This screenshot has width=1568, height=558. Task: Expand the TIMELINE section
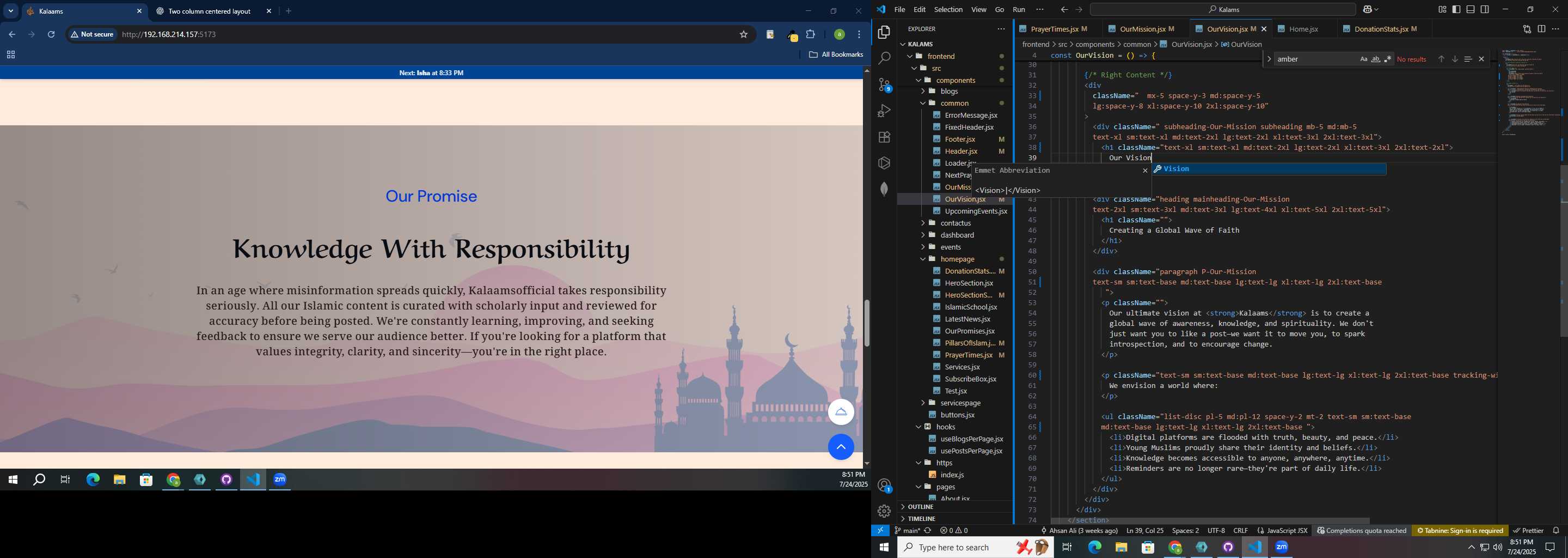[922, 519]
